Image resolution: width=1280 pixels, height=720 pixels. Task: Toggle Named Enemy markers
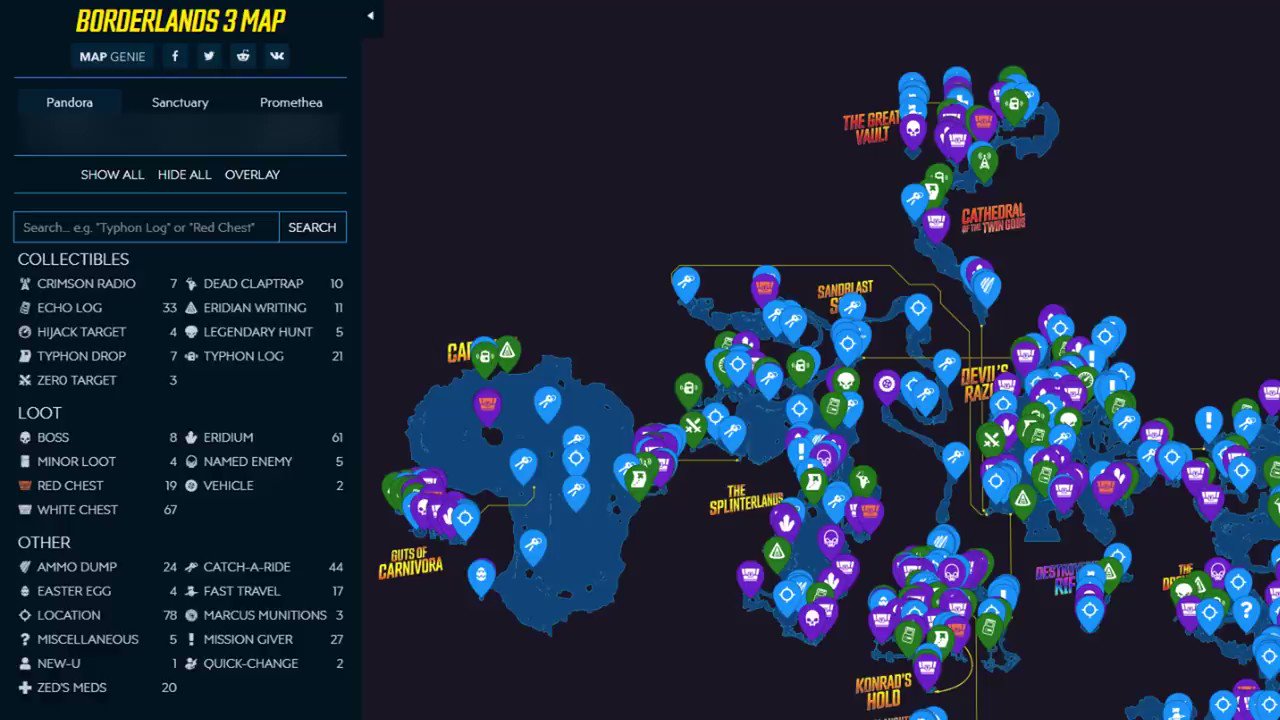[264, 461]
